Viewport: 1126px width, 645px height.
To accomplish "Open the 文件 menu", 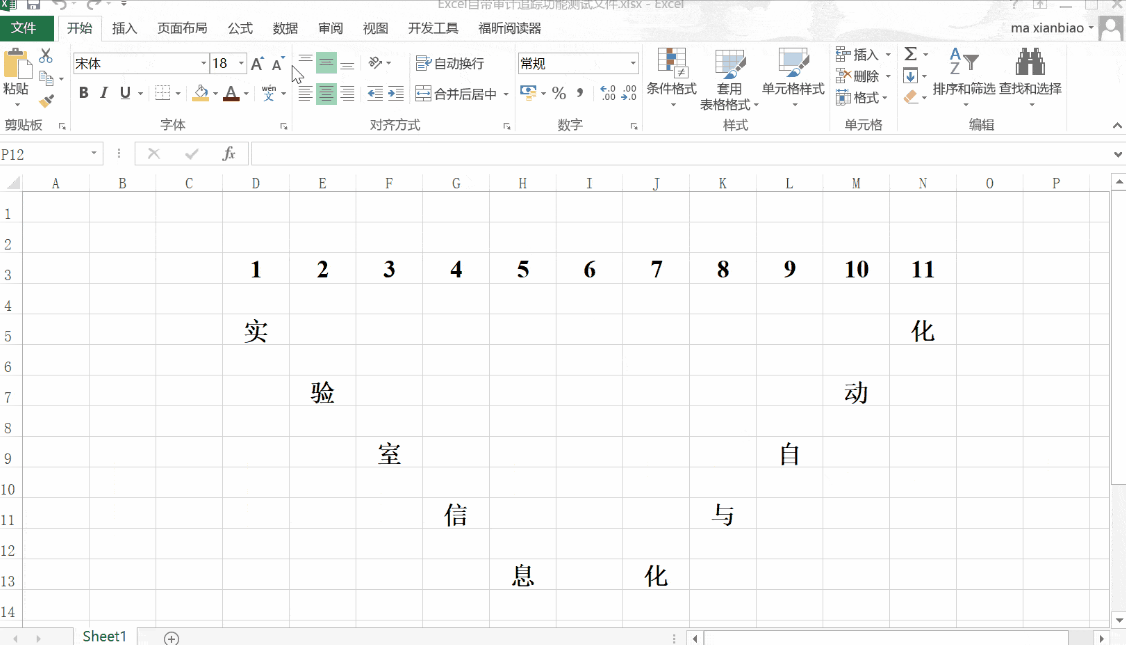I will click(27, 28).
